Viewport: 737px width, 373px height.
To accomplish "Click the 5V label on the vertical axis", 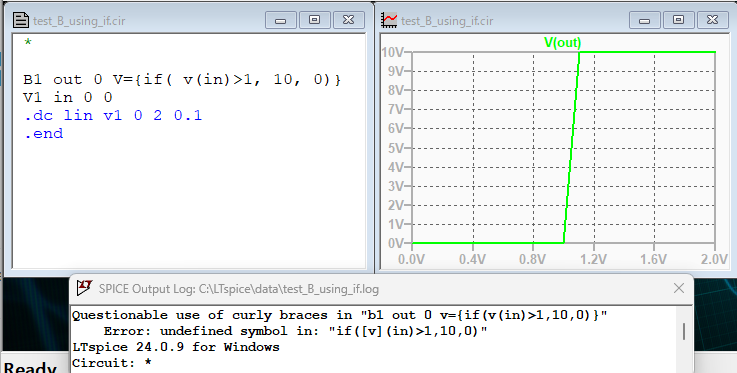I will pos(396,148).
